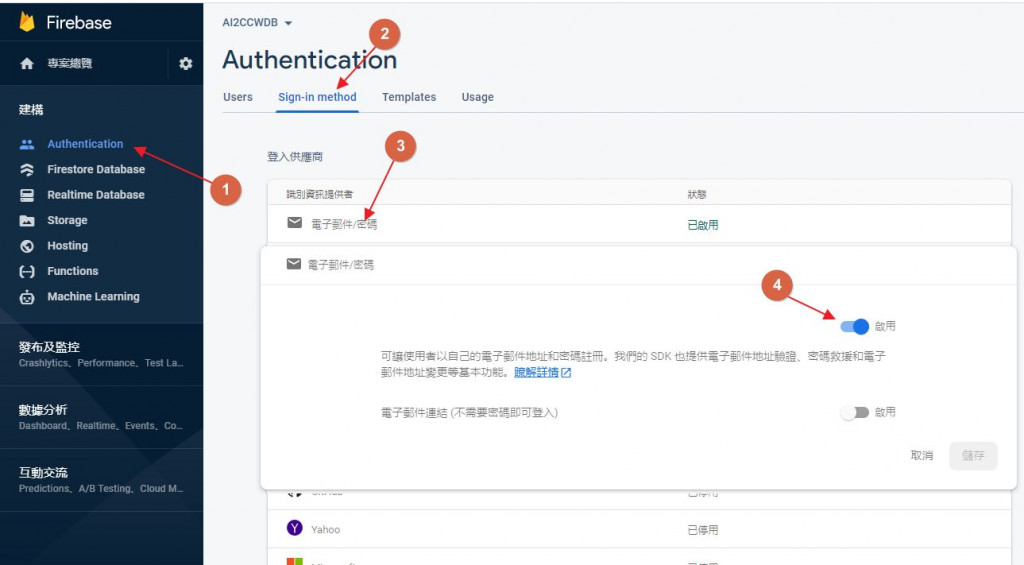This screenshot has height=565, width=1024.
Task: Click the Storage folder icon
Action: pos(27,221)
